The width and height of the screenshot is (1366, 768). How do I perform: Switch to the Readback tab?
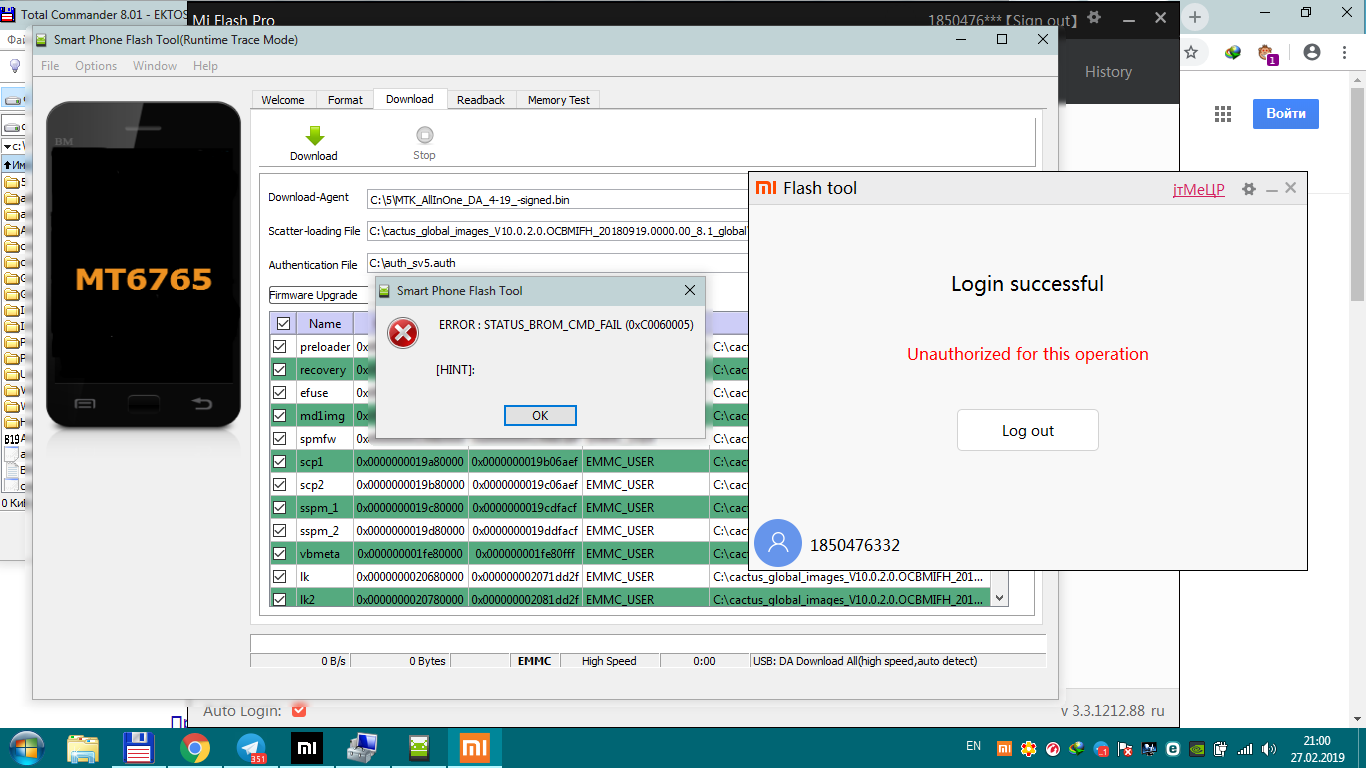(x=481, y=100)
